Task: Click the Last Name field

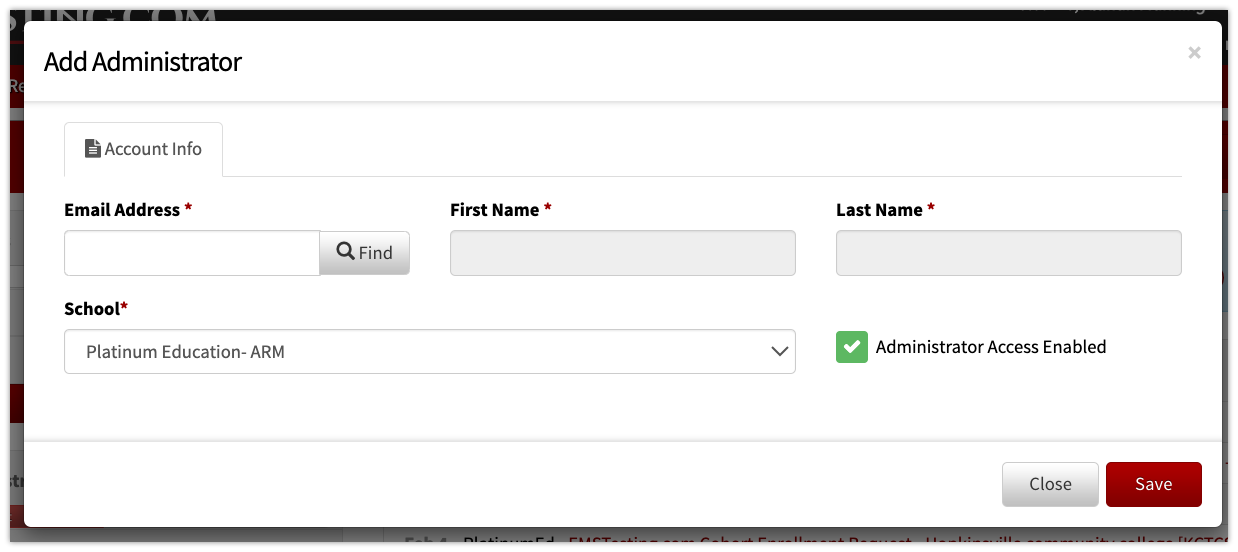Action: [x=1009, y=253]
